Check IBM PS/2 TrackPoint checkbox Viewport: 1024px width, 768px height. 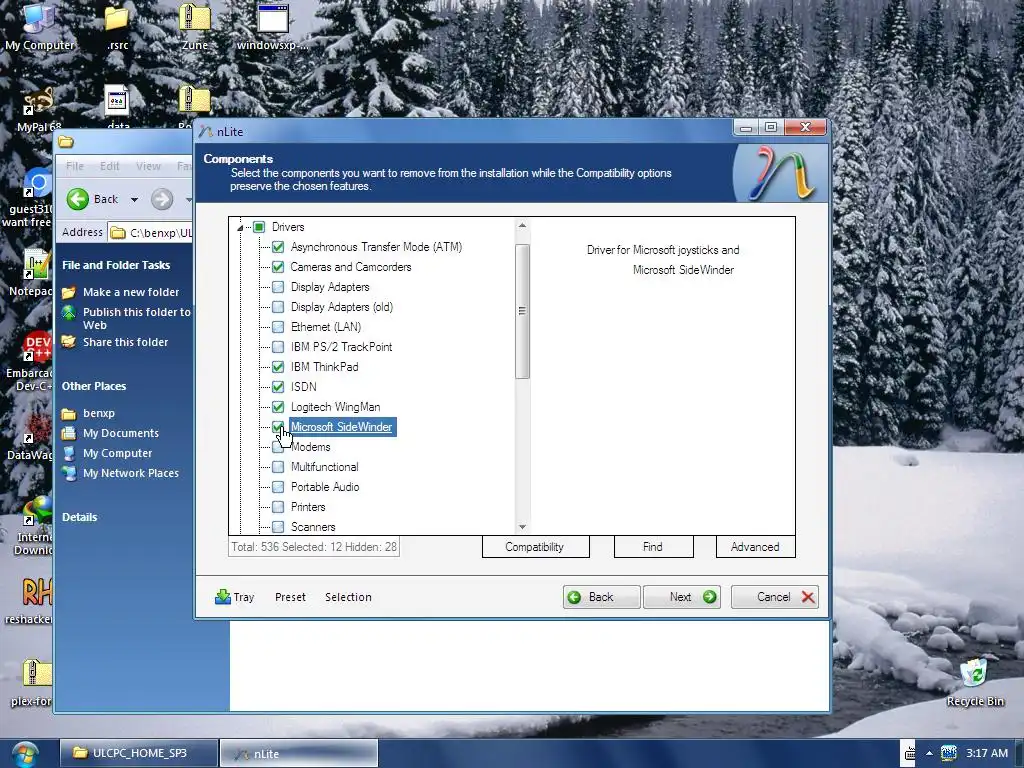tap(278, 347)
